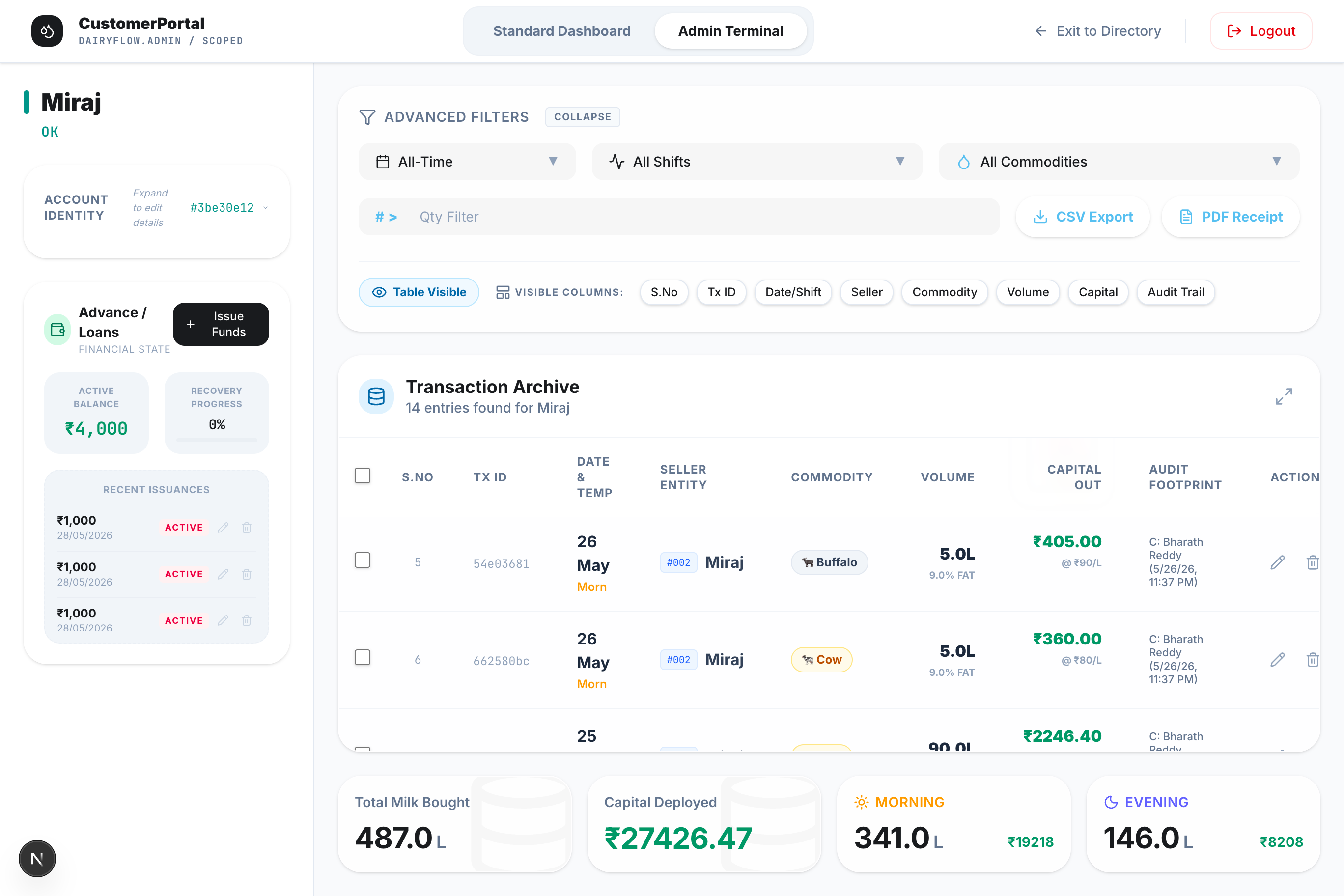Screen dimensions: 1344x896
Task: Click the hash symbol in Qty Filter
Action: (379, 217)
